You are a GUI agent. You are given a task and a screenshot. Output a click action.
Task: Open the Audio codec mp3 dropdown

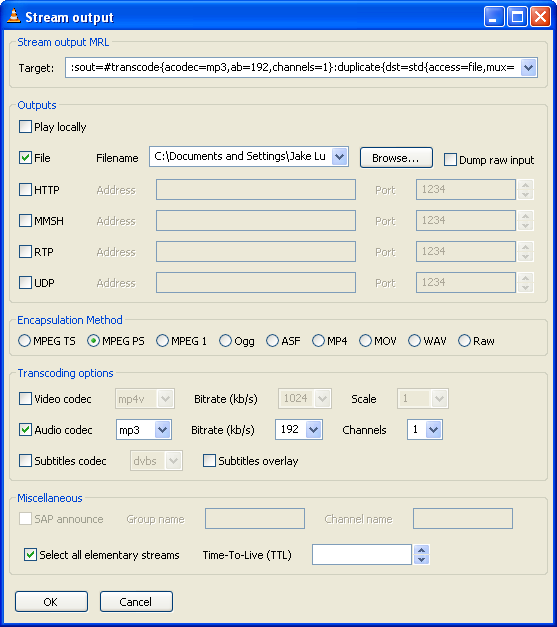tap(162, 430)
